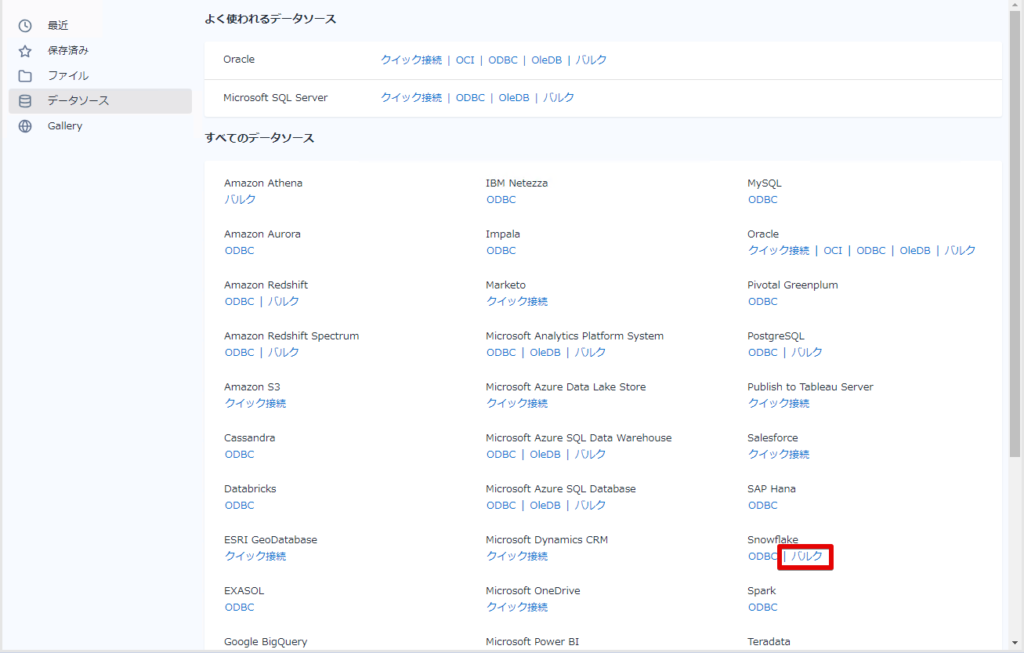Click OleDB under Microsoft Azure SQL Database
Screen dimensions: 1024x653
(545, 505)
